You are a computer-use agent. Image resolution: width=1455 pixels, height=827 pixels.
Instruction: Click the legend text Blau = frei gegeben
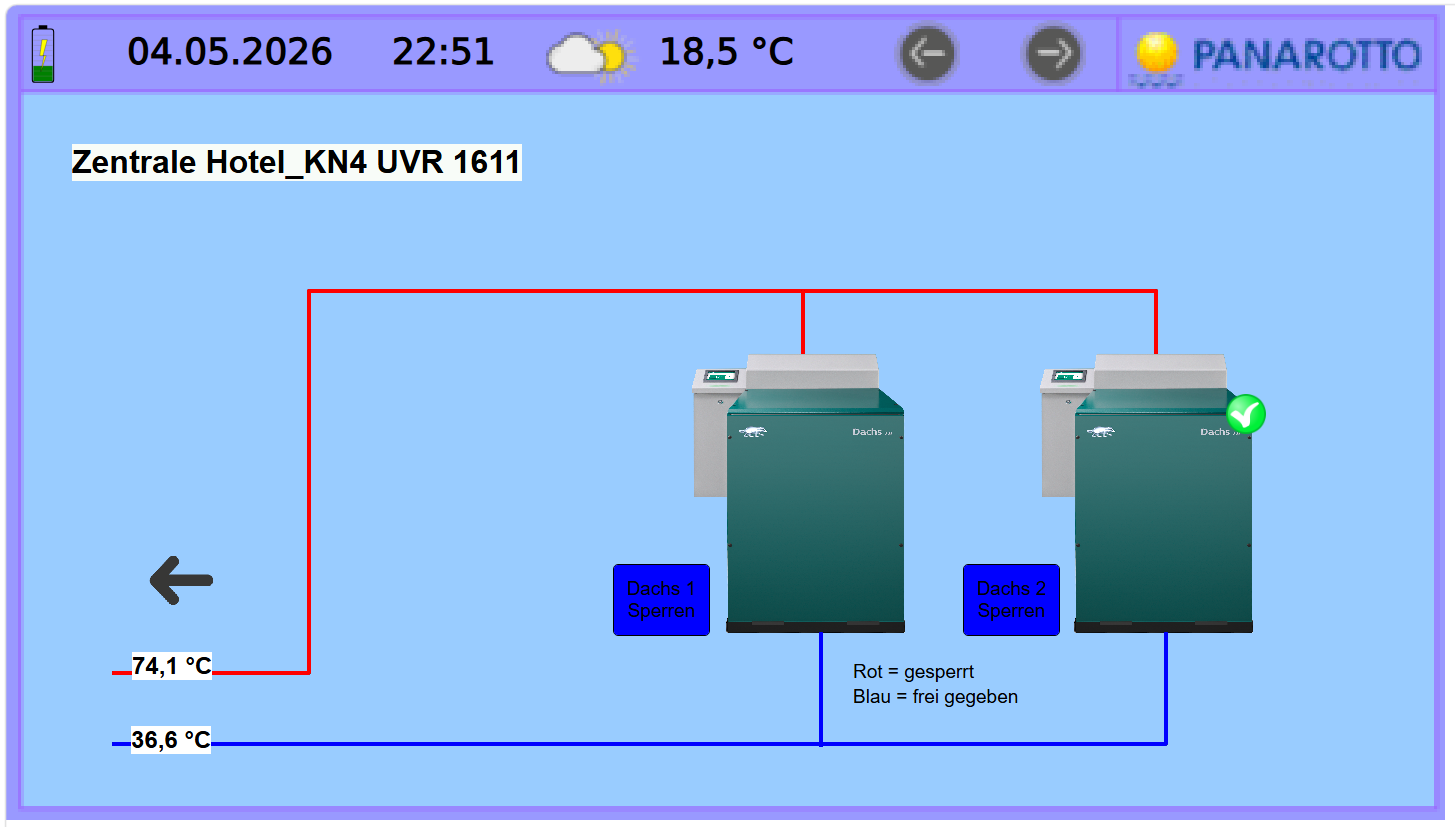[935, 696]
